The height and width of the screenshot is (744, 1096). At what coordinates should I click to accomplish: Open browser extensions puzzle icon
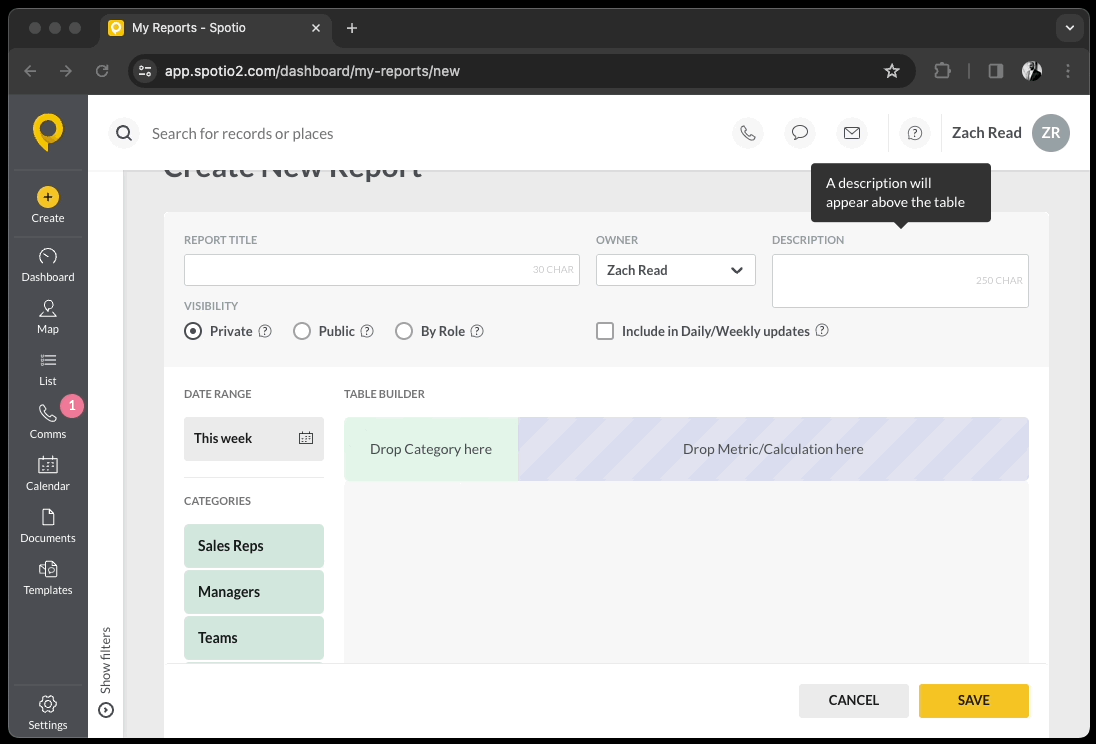point(942,71)
